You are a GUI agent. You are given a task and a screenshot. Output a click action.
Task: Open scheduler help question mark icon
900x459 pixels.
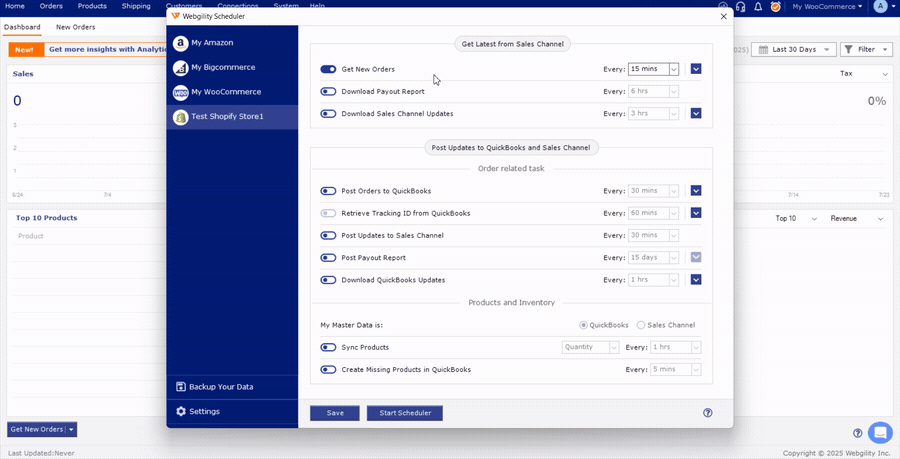pyautogui.click(x=708, y=413)
